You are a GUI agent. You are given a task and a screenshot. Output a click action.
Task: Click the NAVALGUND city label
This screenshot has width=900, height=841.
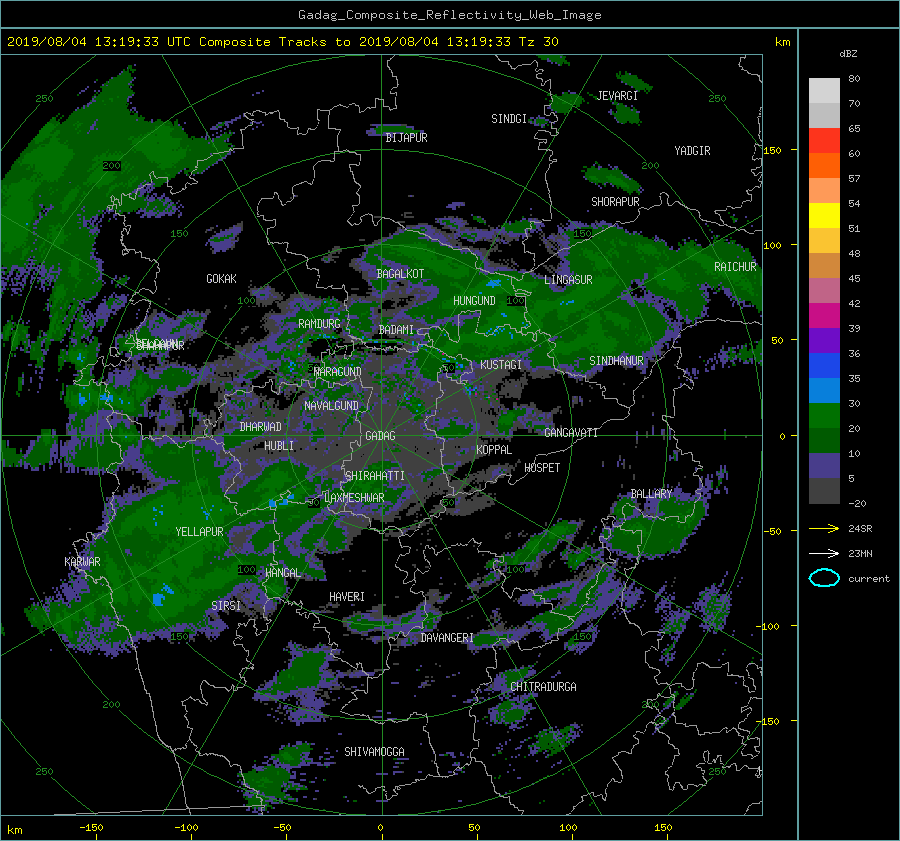(x=331, y=406)
